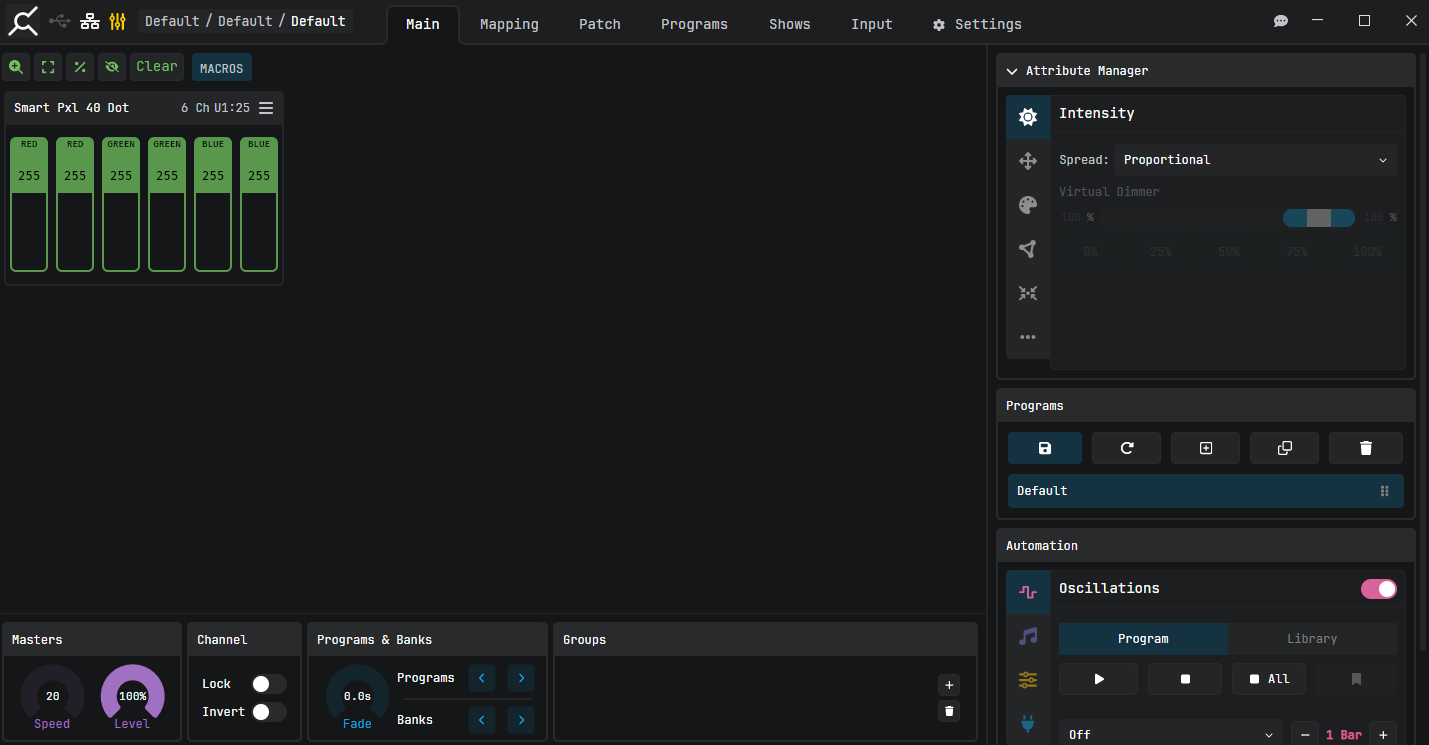The width and height of the screenshot is (1429, 745).
Task: Open the oscillation Off dropdown
Action: click(x=1170, y=735)
